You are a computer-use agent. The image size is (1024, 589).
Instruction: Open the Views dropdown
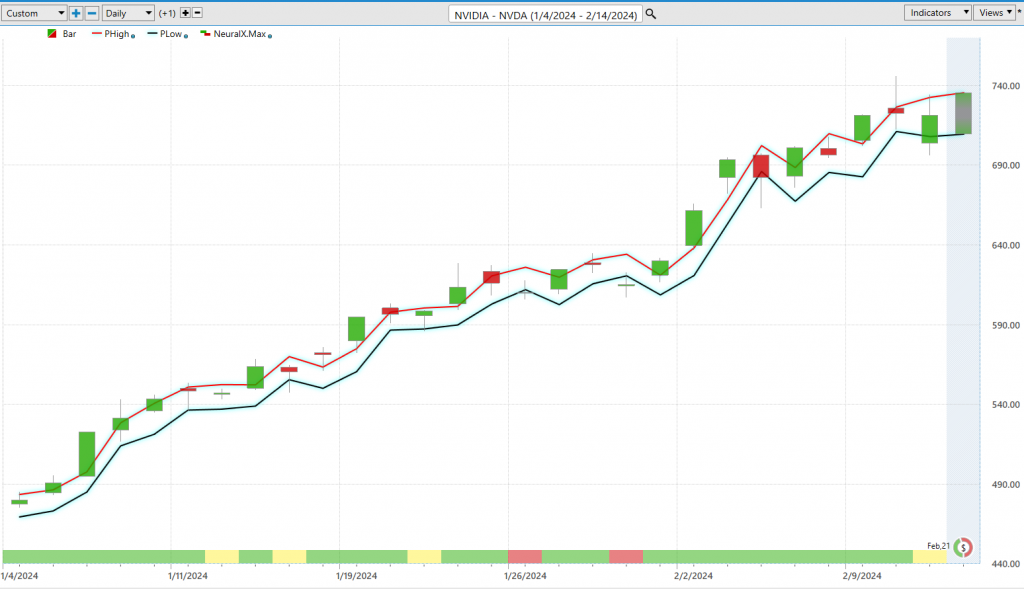tap(994, 12)
